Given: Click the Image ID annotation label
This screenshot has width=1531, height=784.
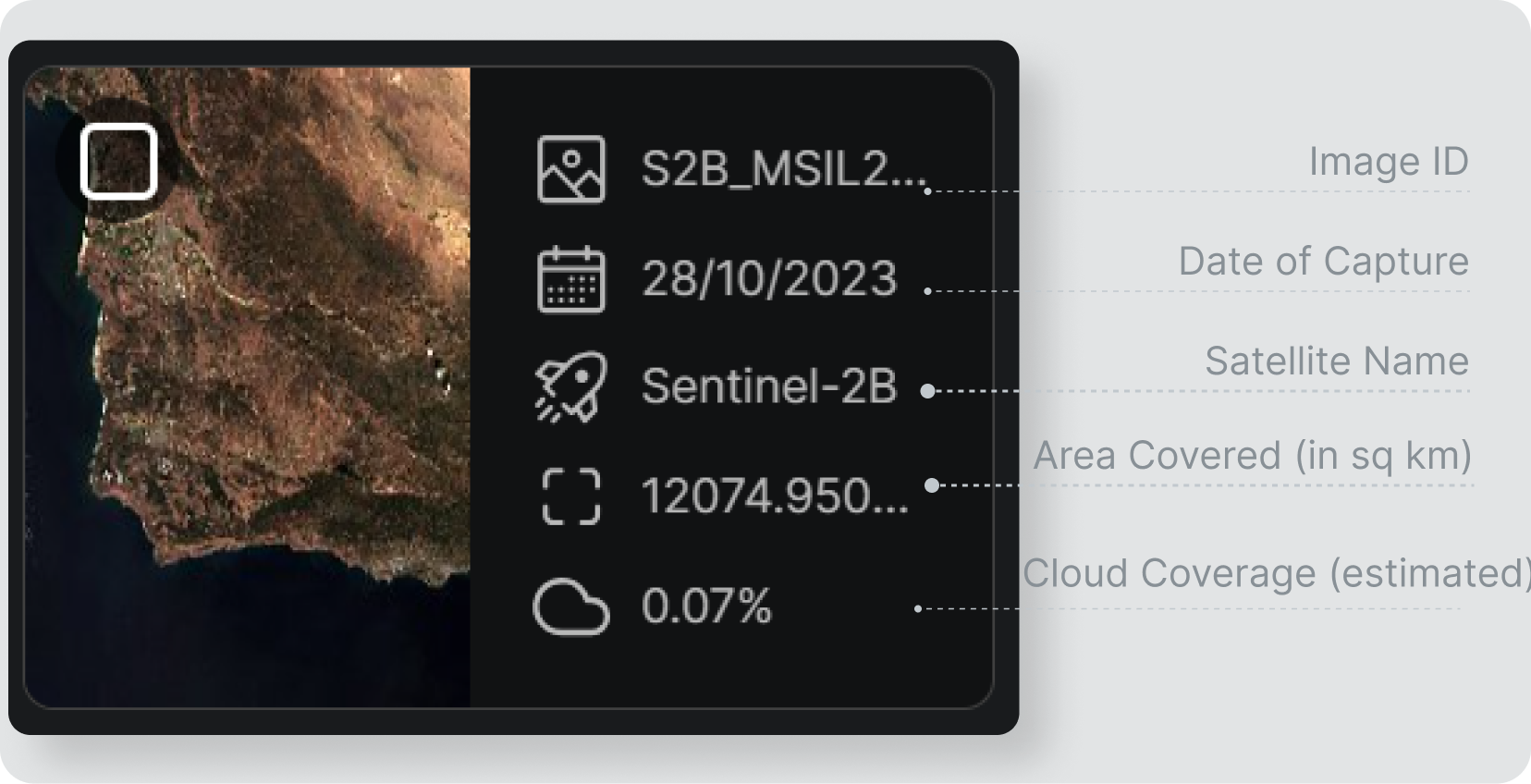Looking at the screenshot, I should point(1389,162).
